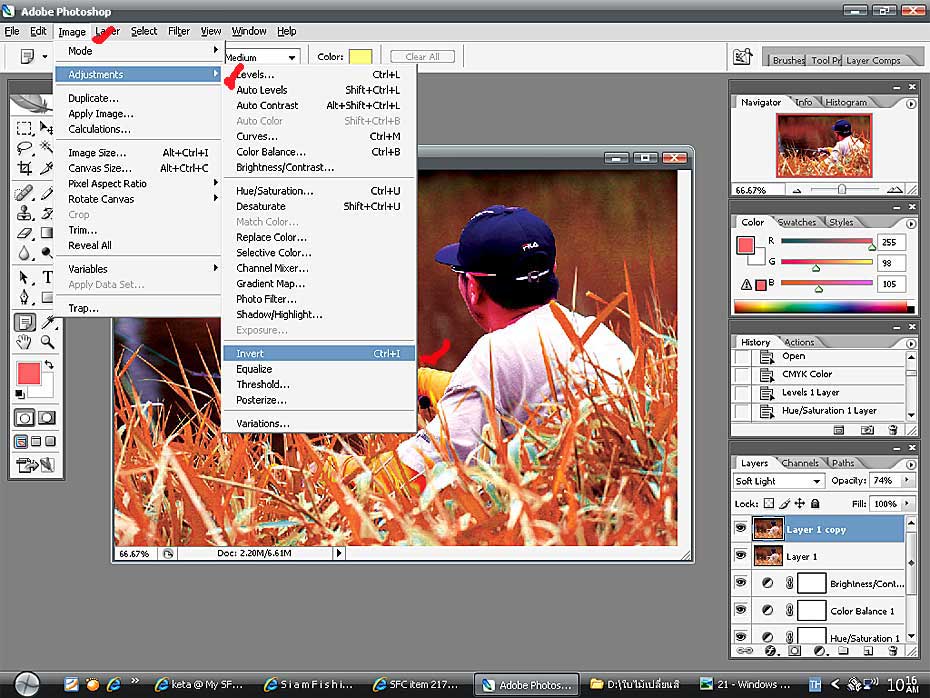Toggle lock image pixels
This screenshot has height=698, width=930.
pos(785,503)
